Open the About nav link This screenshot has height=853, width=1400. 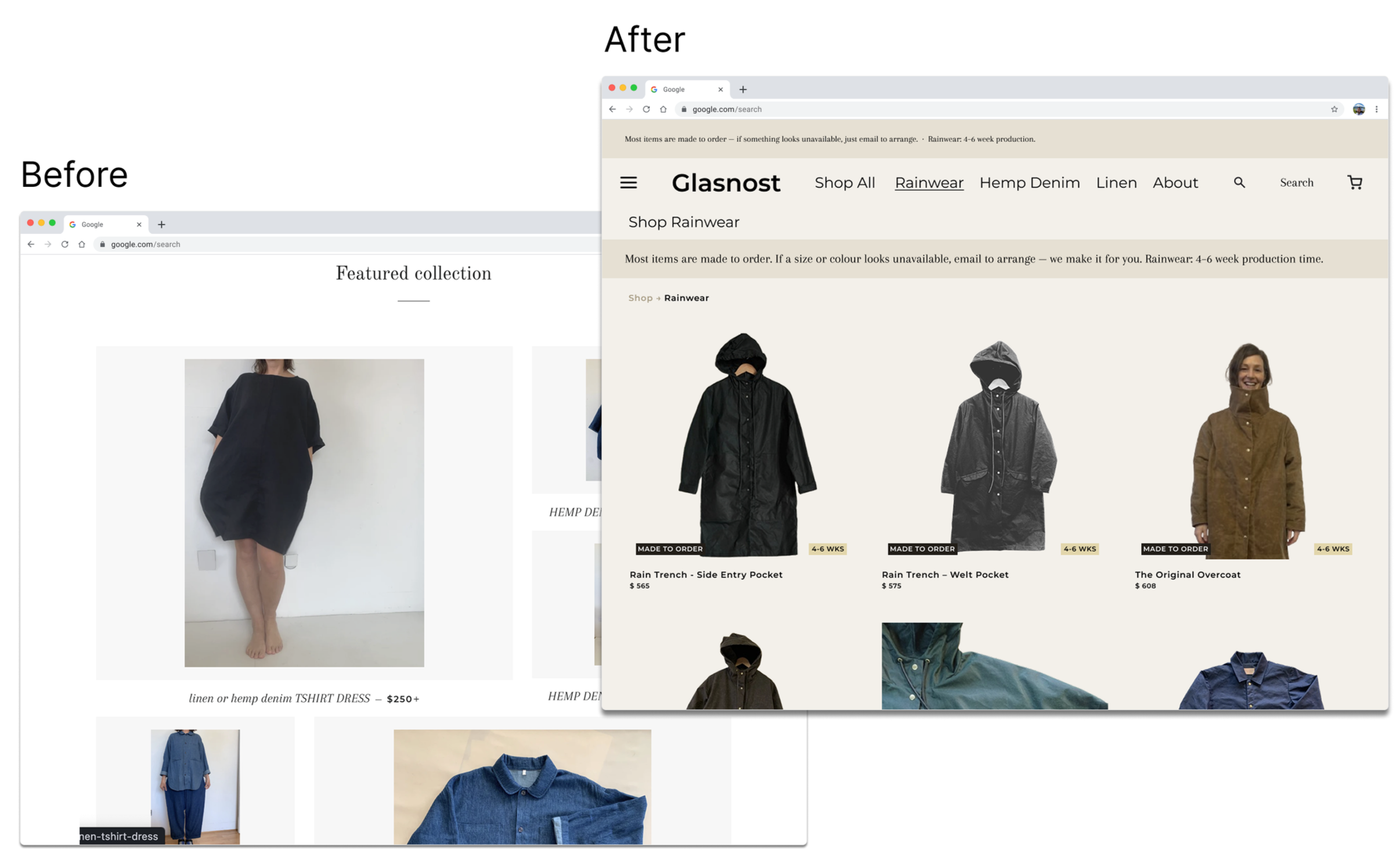[x=1175, y=182]
